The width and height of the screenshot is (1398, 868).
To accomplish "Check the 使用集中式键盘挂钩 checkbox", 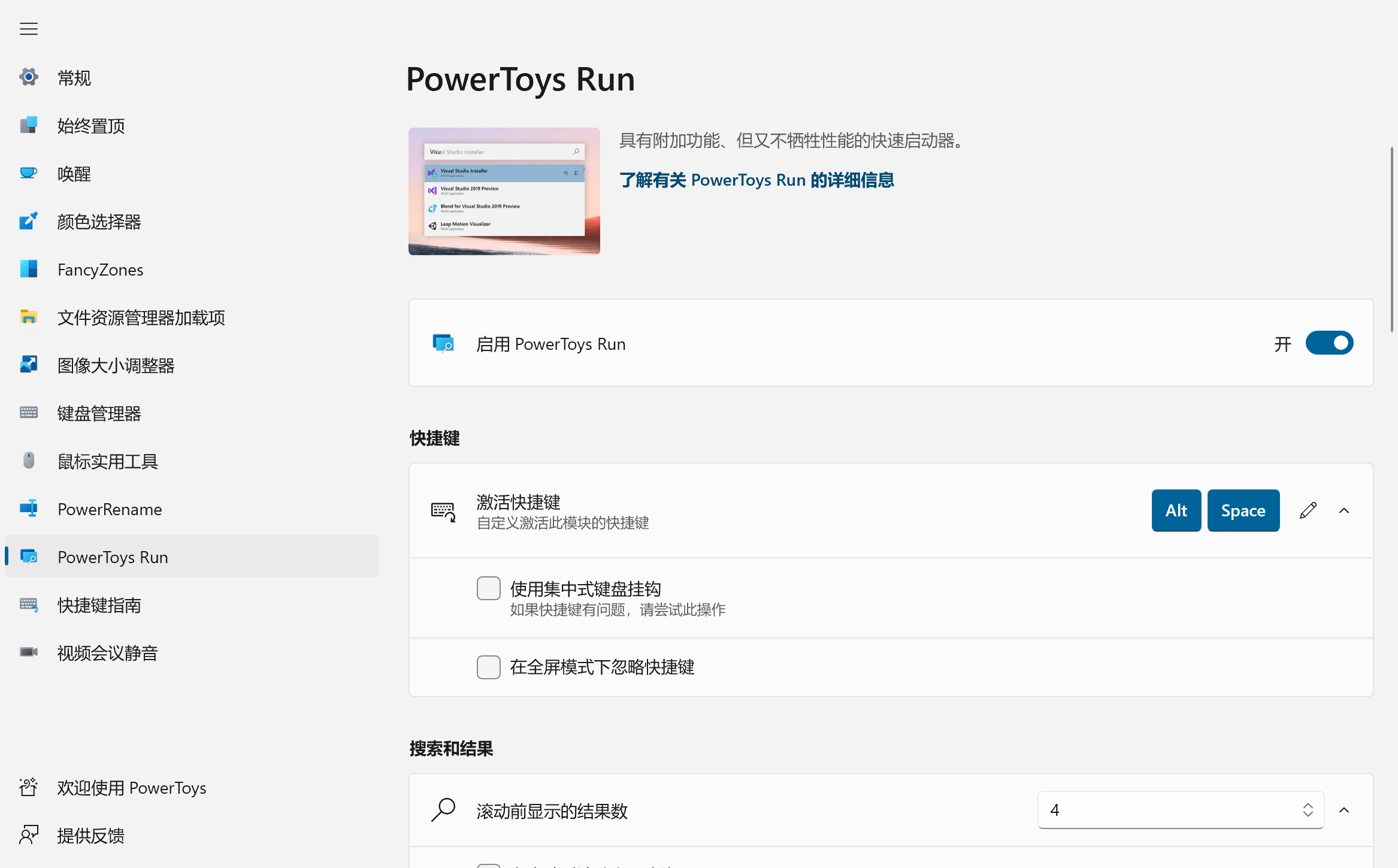I will click(x=489, y=588).
